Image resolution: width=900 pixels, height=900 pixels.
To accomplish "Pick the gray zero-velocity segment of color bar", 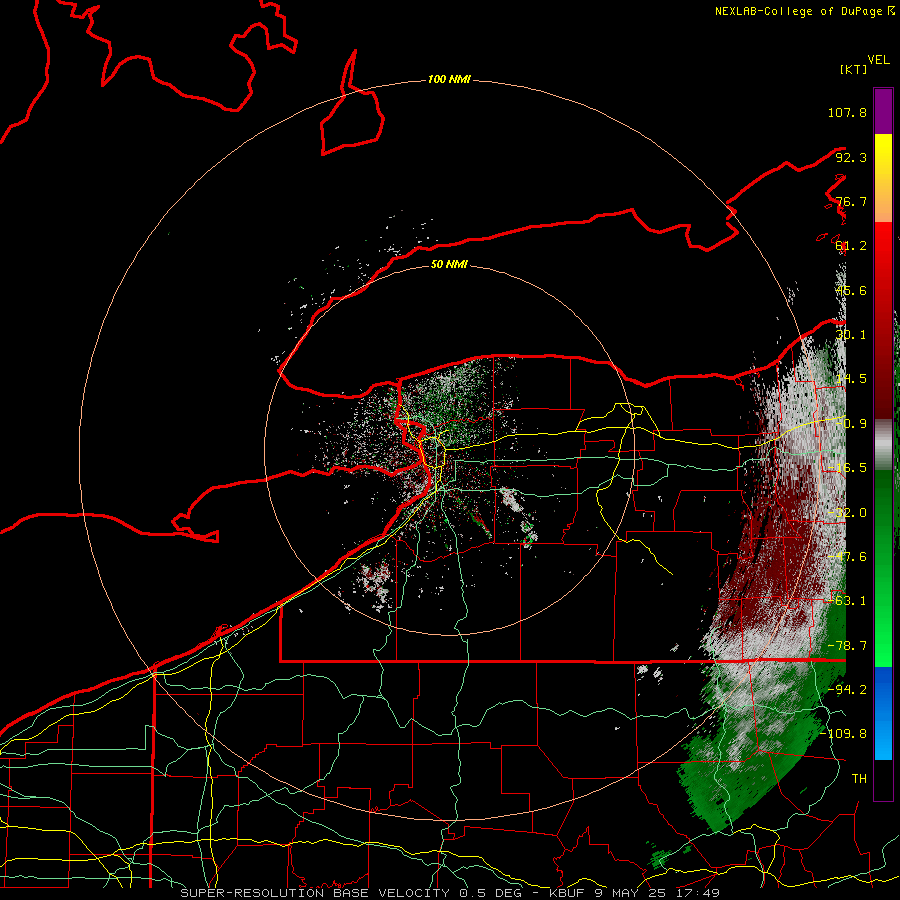I will pos(883,444).
